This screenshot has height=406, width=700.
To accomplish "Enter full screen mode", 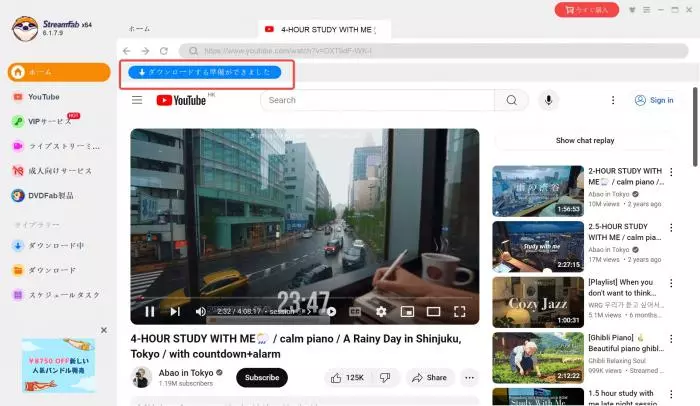I will 459,311.
